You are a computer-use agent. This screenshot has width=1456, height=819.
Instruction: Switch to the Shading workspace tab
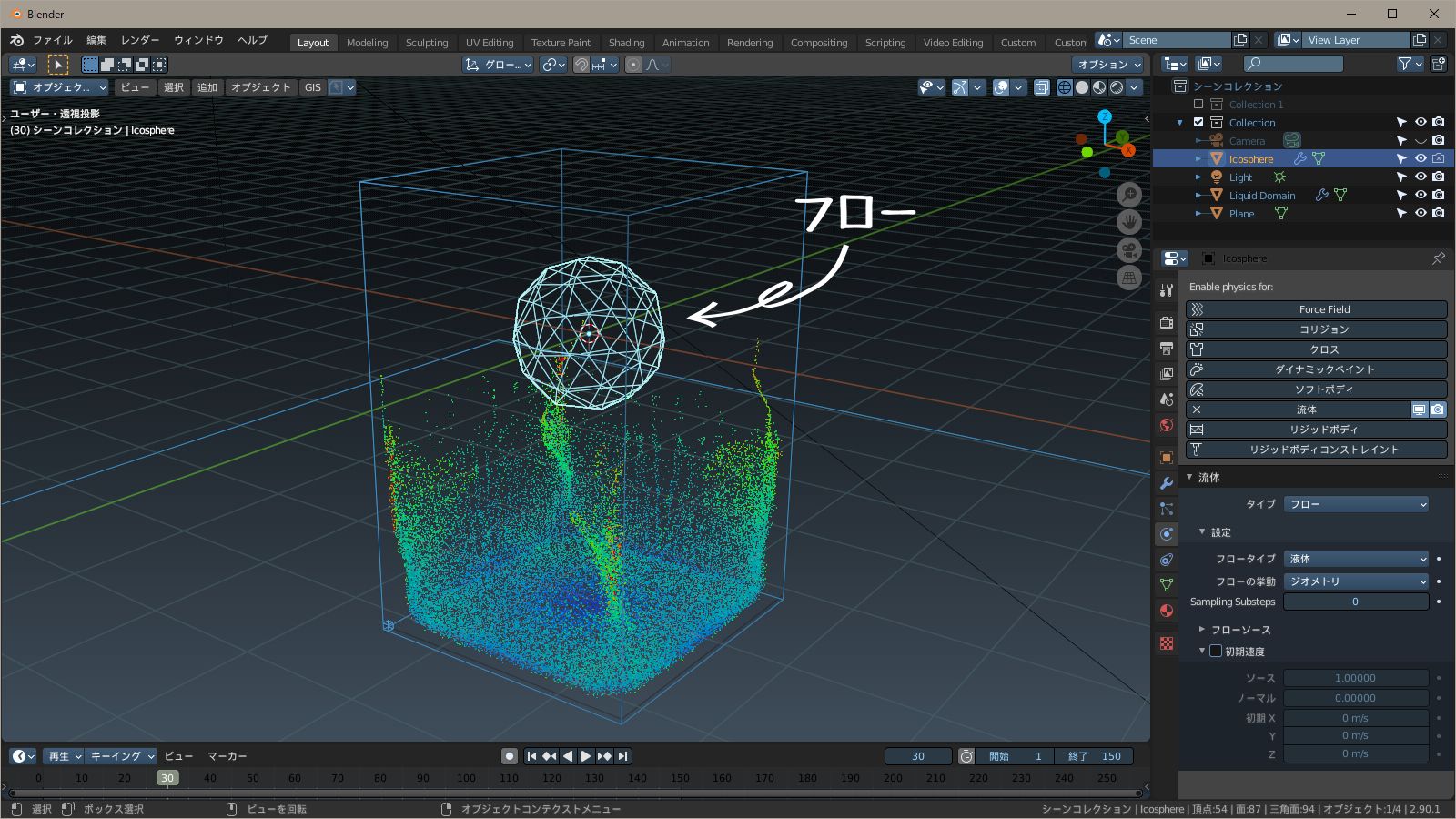click(x=626, y=43)
